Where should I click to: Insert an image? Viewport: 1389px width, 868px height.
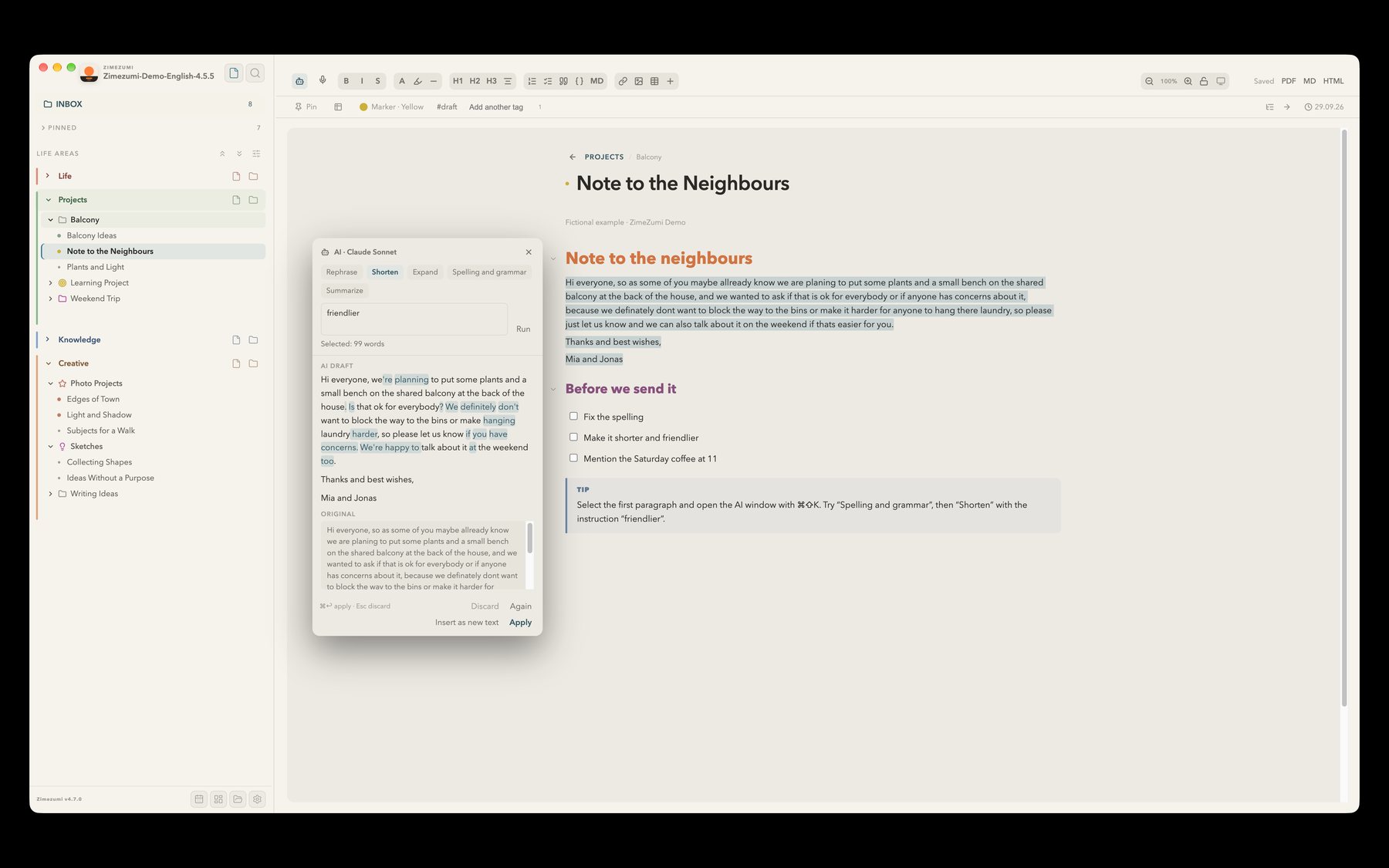pos(639,81)
